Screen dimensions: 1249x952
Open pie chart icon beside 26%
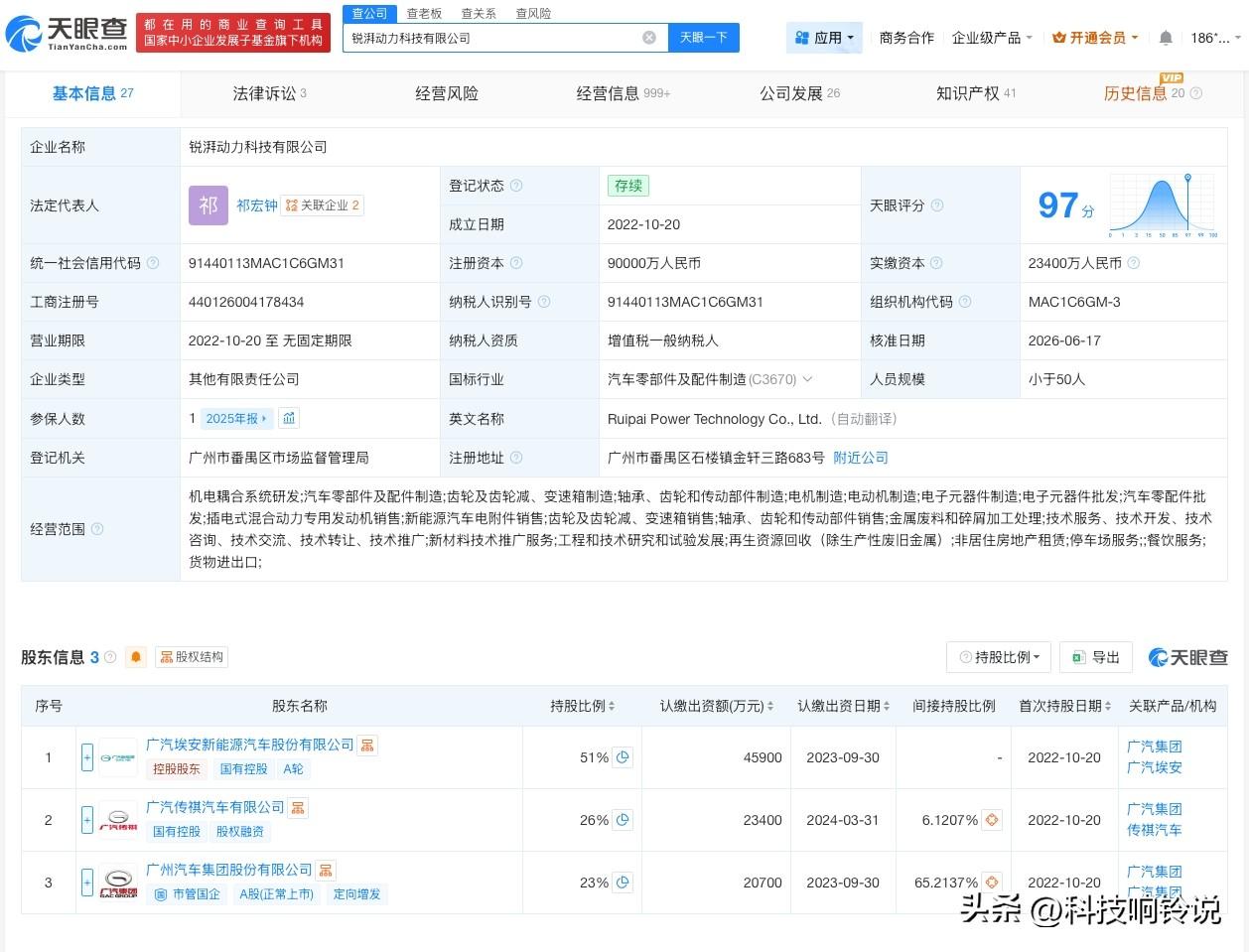coord(623,820)
